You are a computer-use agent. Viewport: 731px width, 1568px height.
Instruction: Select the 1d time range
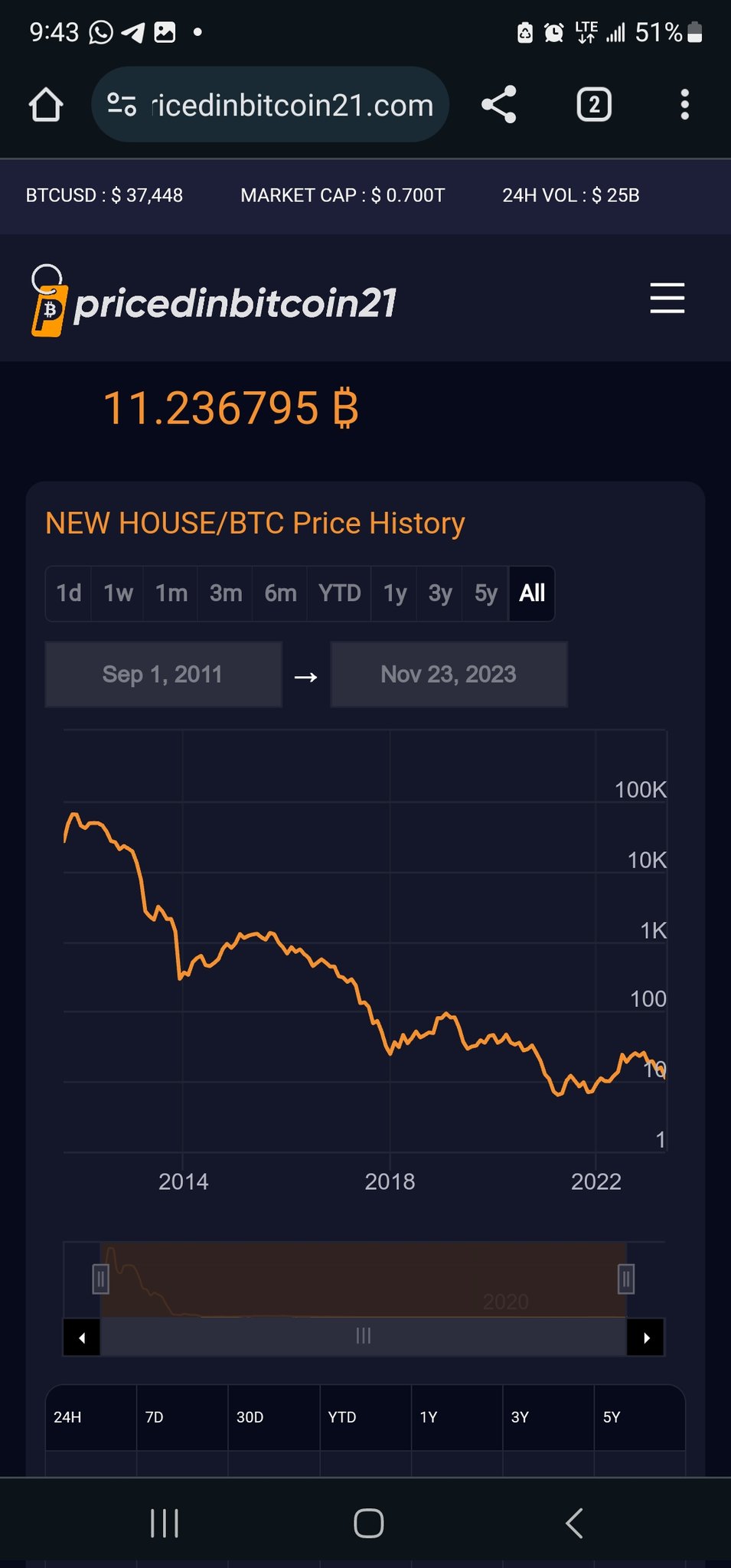pos(69,593)
